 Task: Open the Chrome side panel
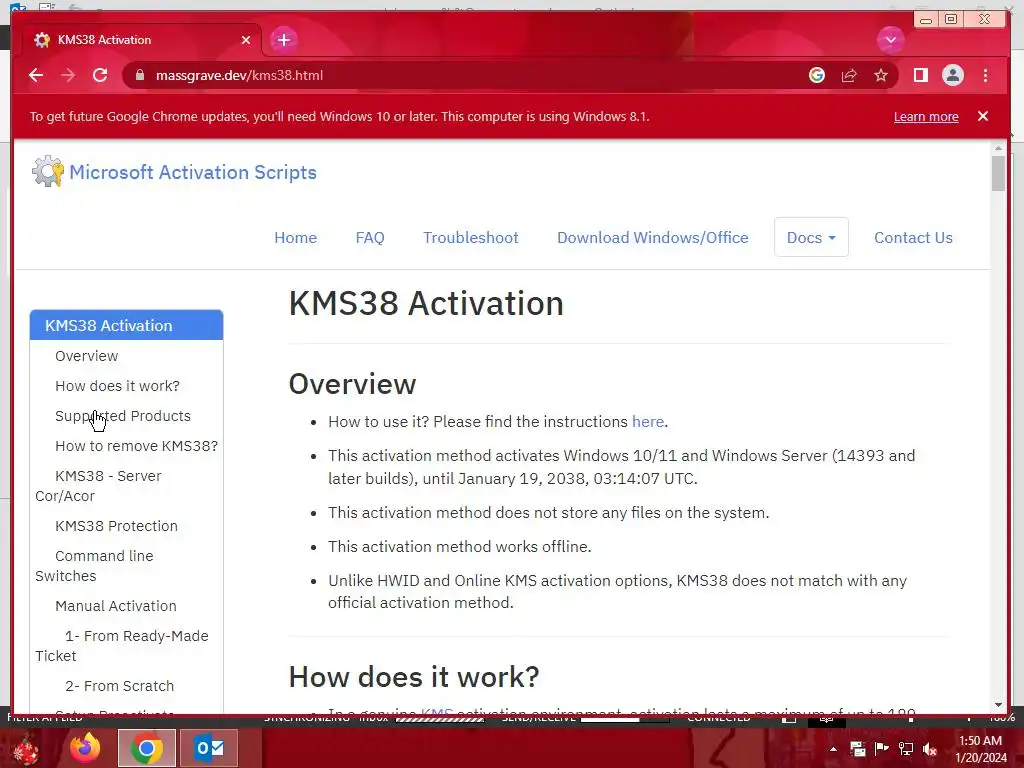coord(921,75)
